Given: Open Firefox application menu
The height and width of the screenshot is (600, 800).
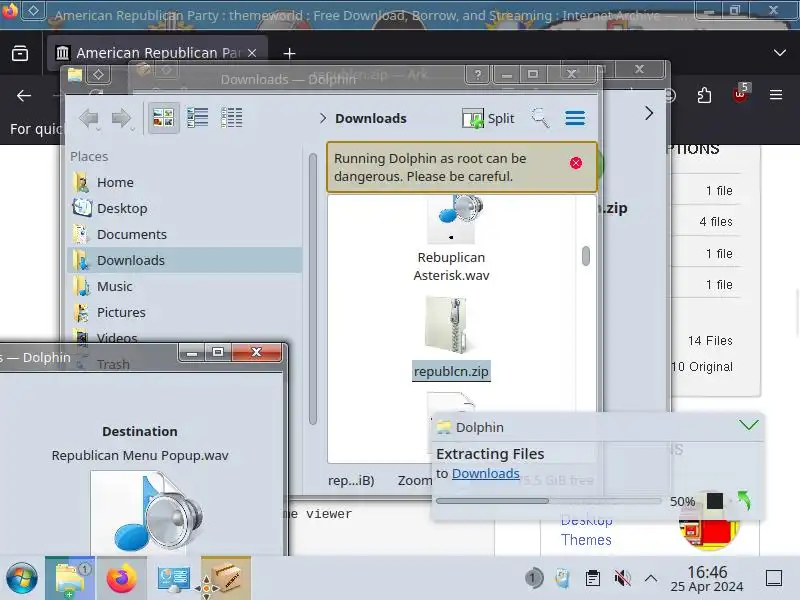Looking at the screenshot, I should (776, 95).
